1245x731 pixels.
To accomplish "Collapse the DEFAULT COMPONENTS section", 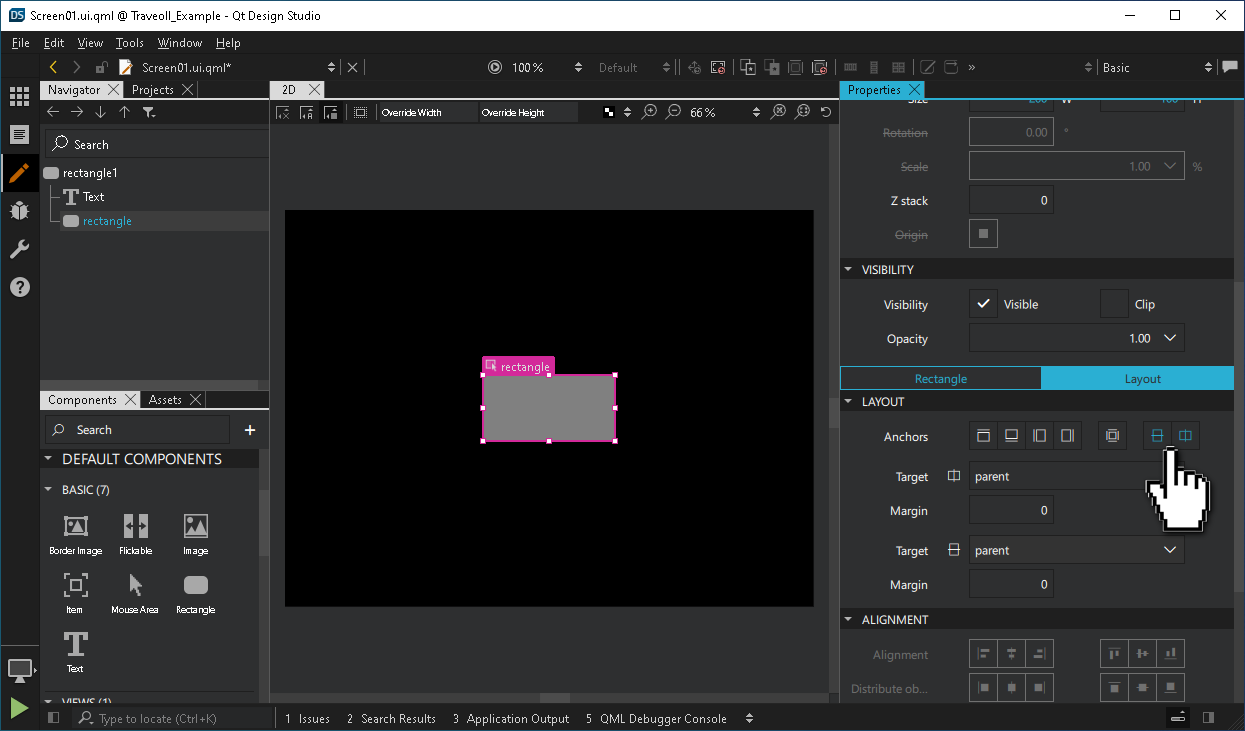I will point(47,458).
